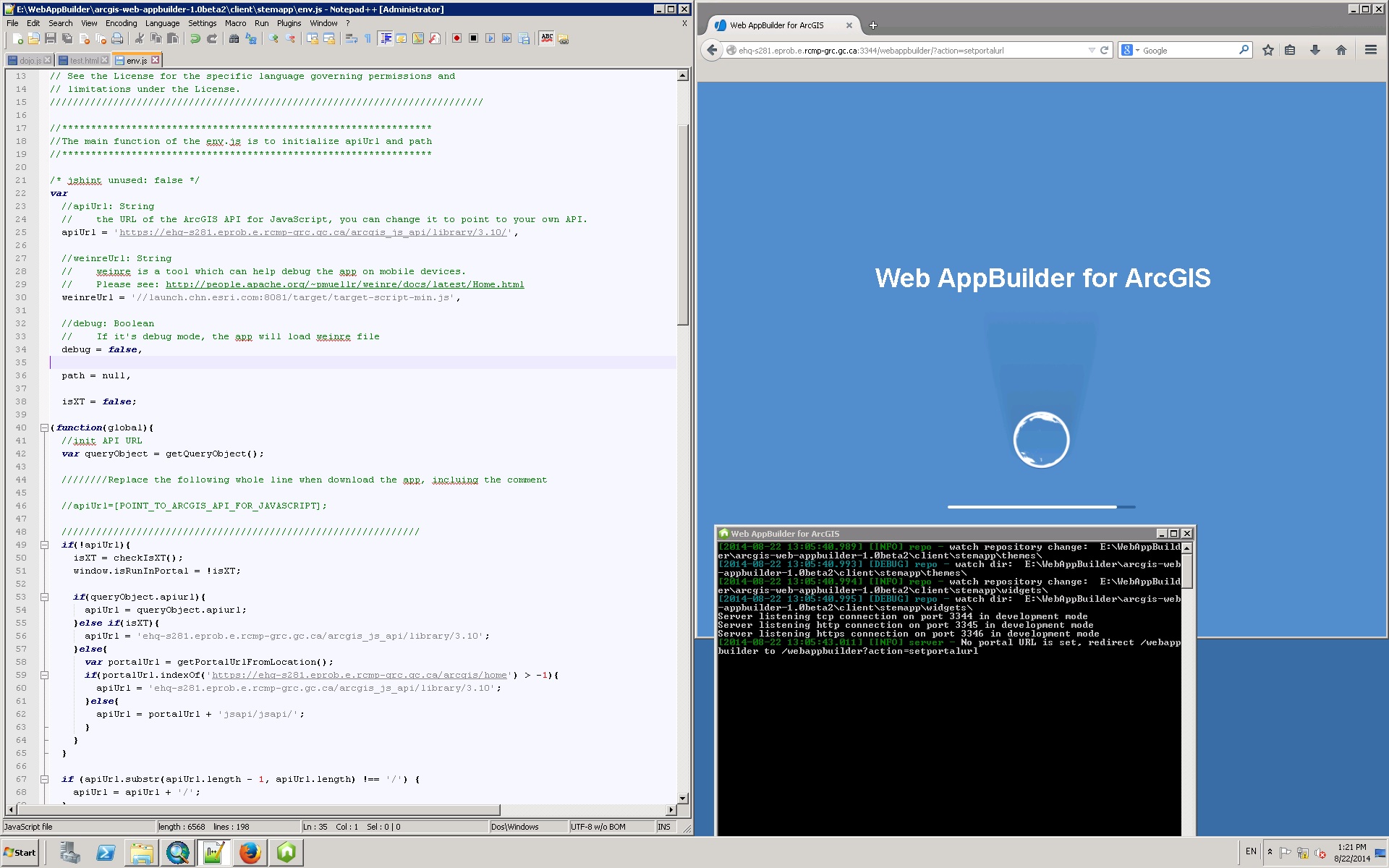Start macro recording with the red dot
The height and width of the screenshot is (868, 1389).
456,38
